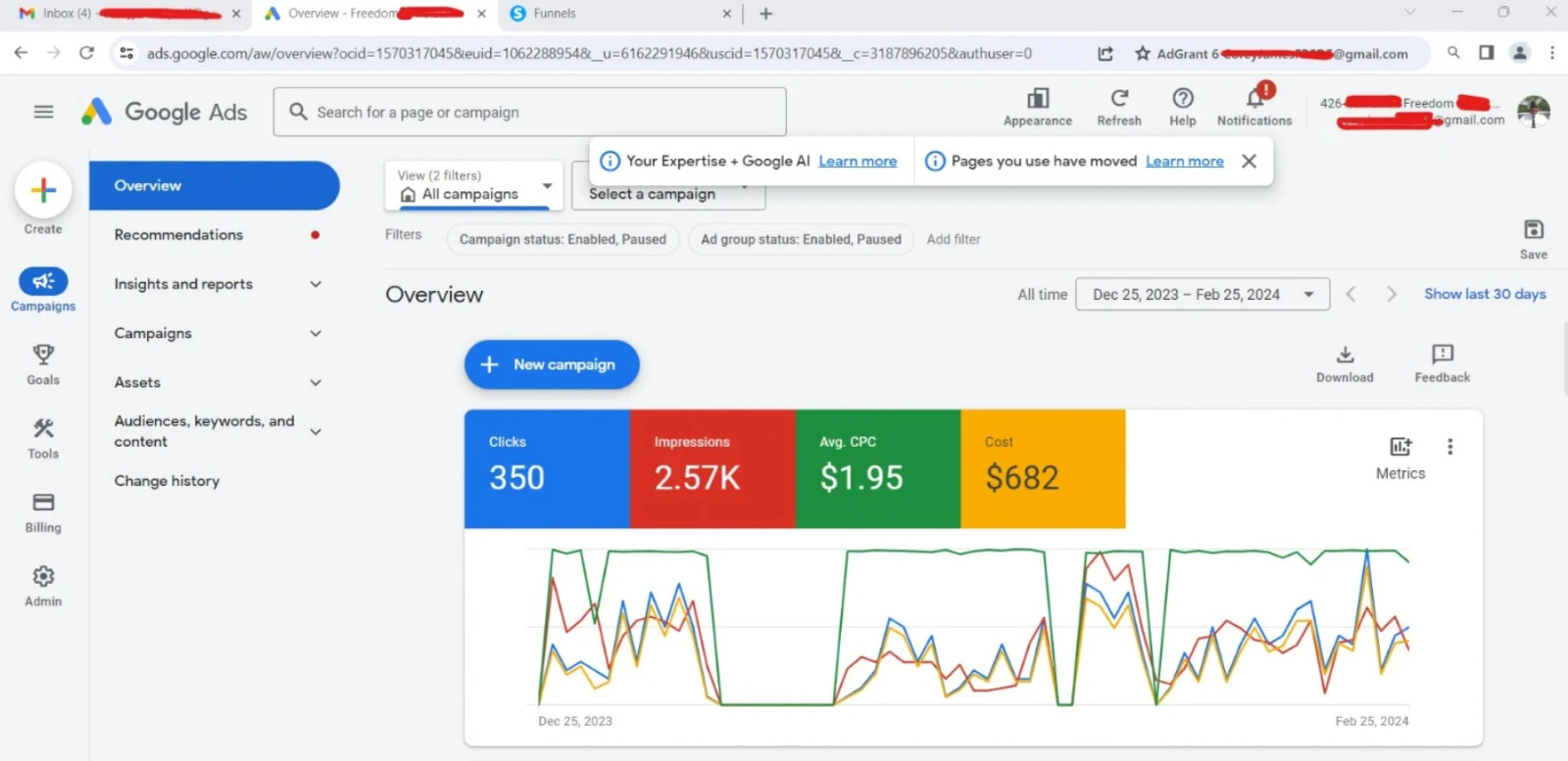This screenshot has width=1568, height=761.
Task: Download the overview report
Action: point(1345,363)
